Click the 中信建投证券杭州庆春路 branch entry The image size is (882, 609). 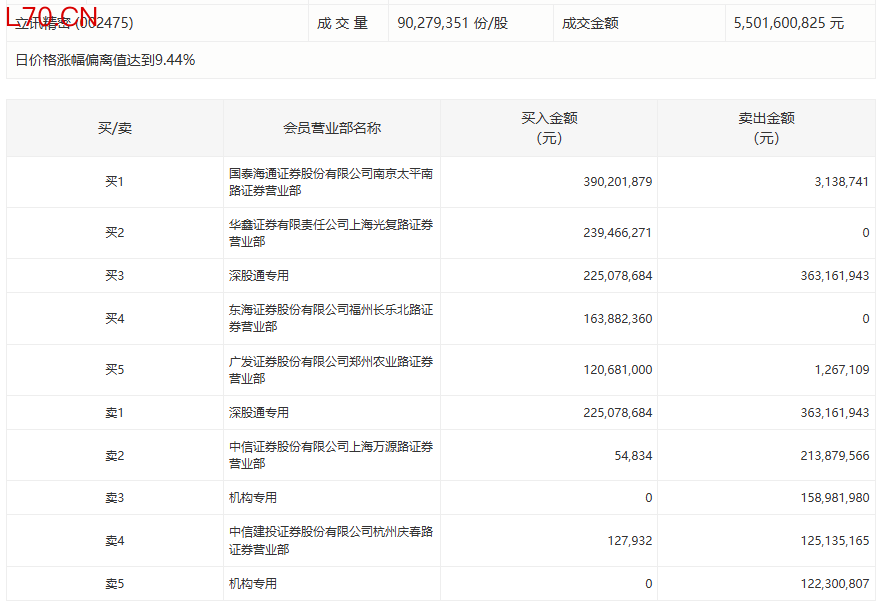coord(330,541)
